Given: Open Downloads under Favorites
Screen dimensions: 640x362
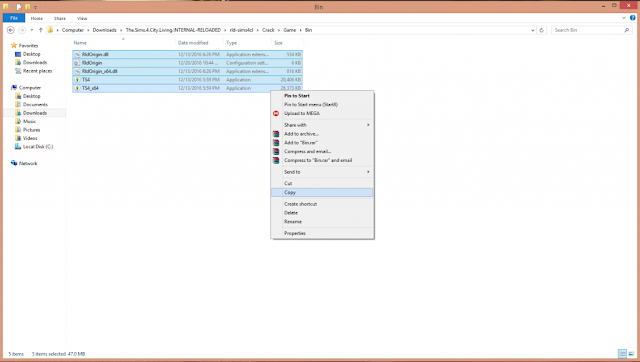Looking at the screenshot, I should click(35, 62).
